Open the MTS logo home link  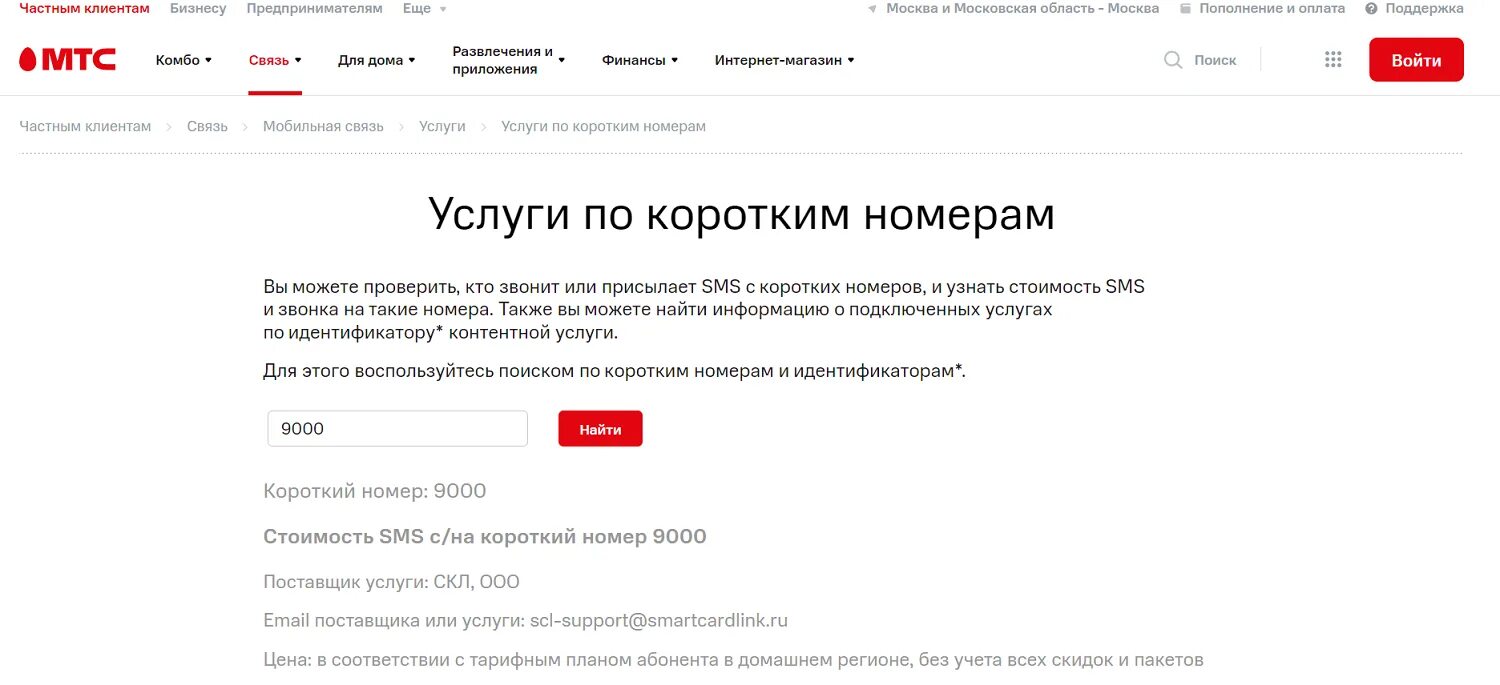click(x=68, y=60)
